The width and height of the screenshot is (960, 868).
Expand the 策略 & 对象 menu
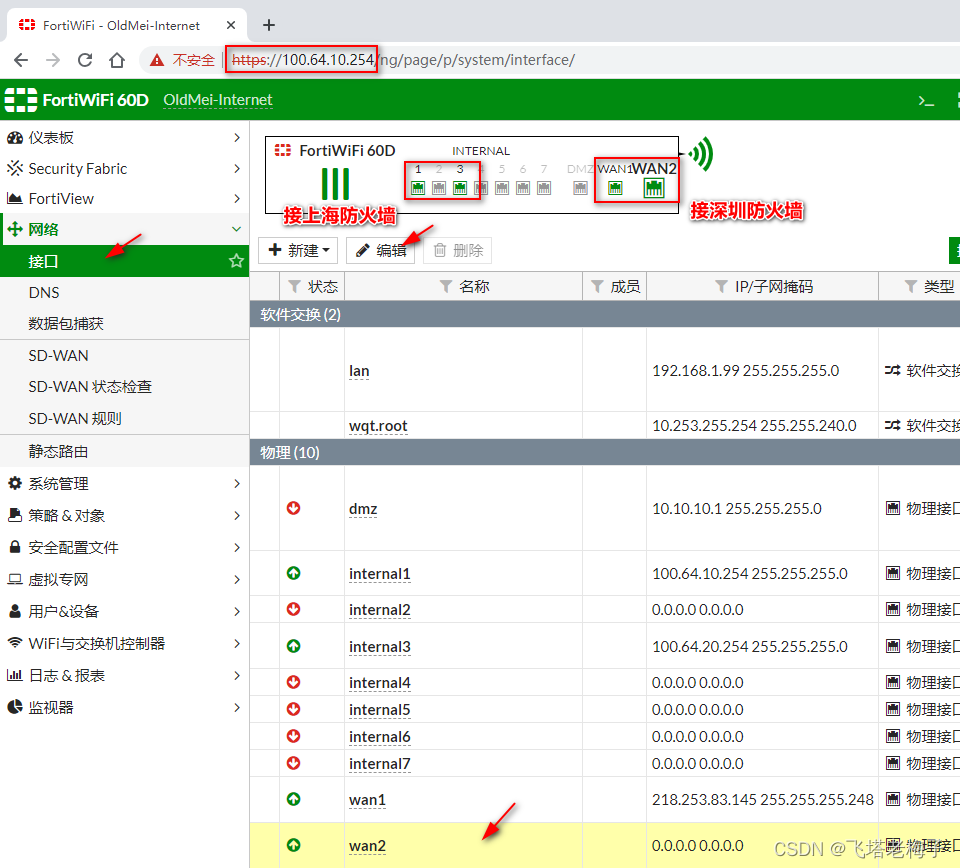click(124, 515)
